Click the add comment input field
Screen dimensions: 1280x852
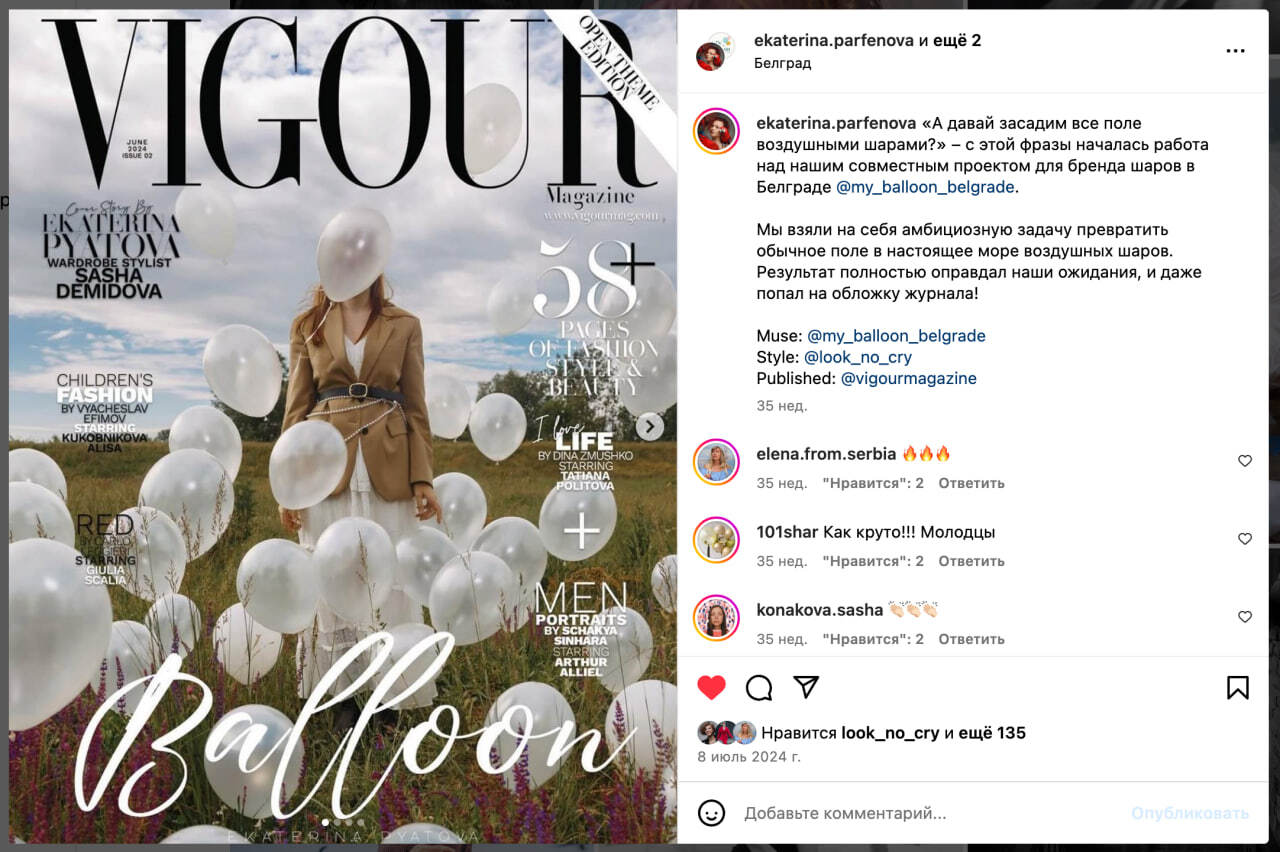pos(930,814)
